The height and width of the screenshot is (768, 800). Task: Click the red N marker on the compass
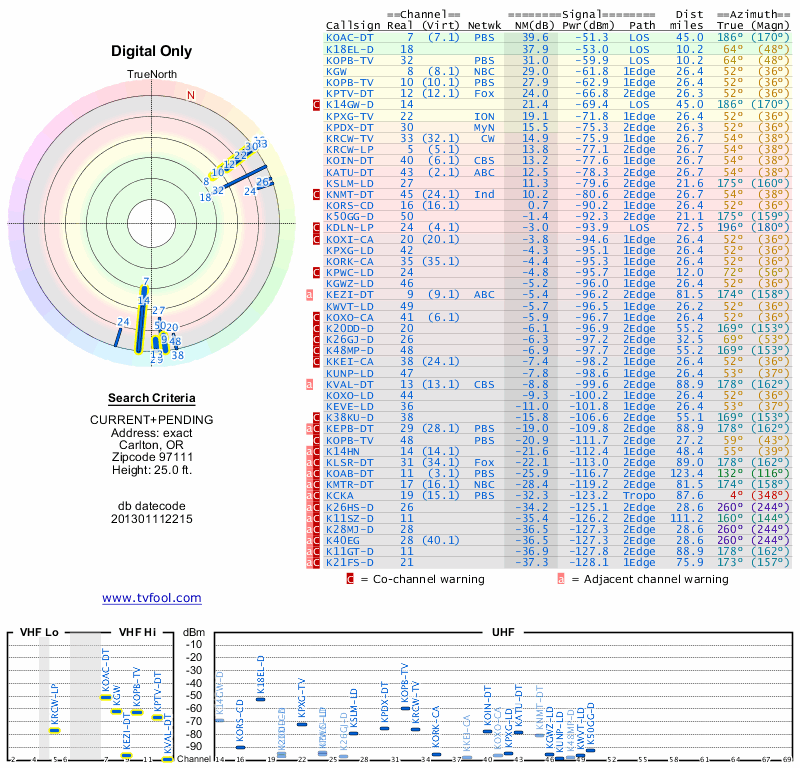191,96
